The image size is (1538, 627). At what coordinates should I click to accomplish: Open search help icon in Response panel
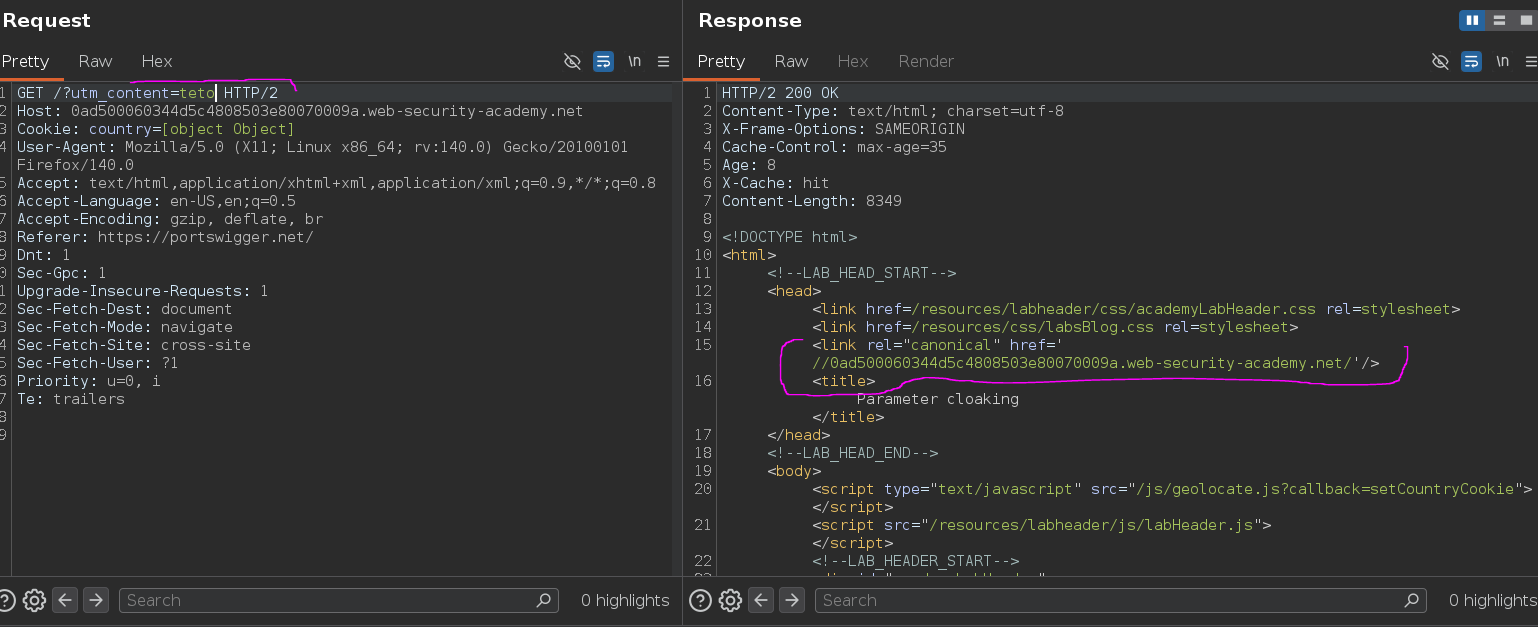click(x=700, y=600)
